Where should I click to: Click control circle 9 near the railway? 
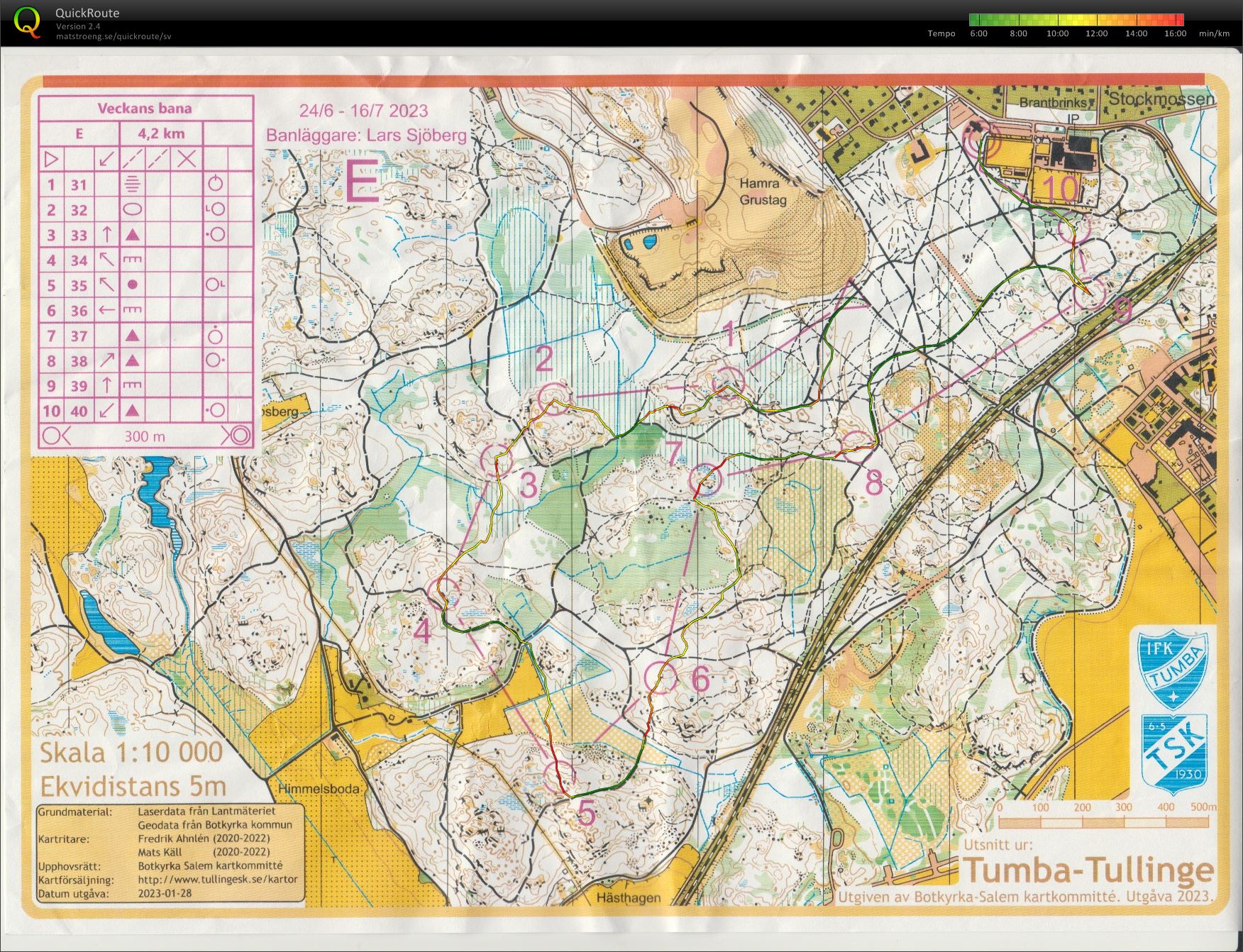coord(1090,292)
